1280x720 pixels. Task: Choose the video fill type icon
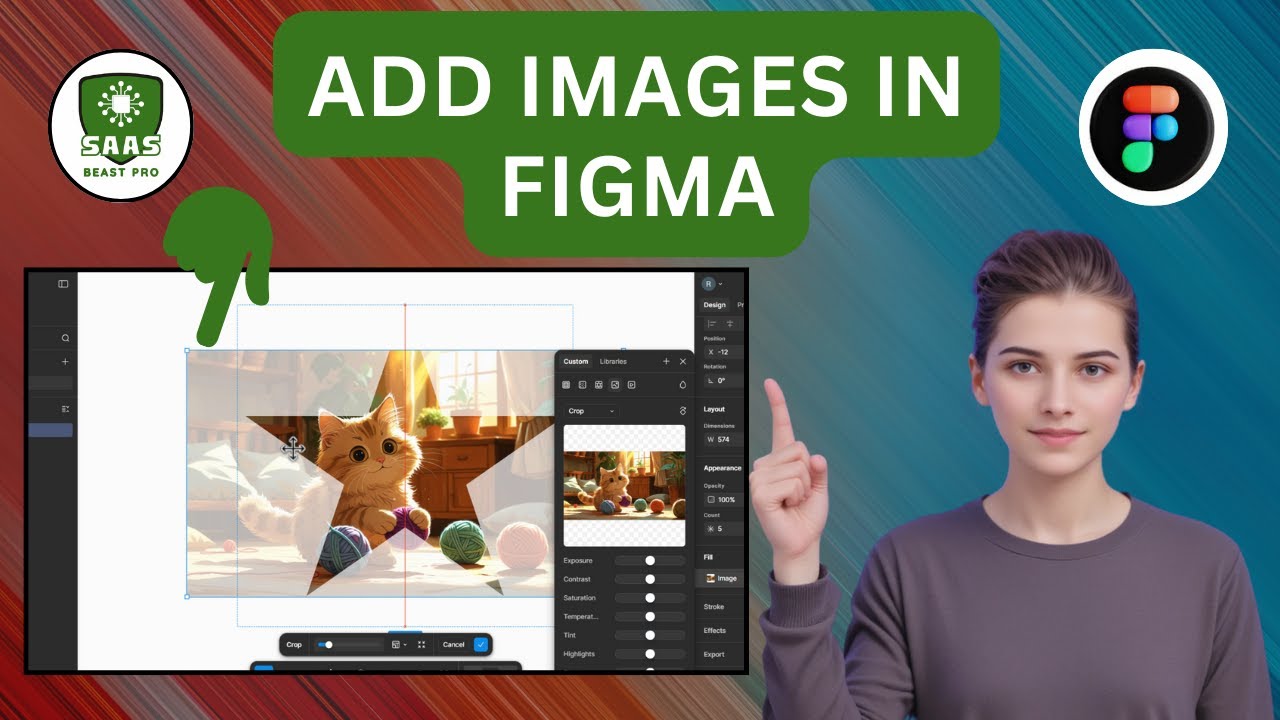tap(631, 384)
